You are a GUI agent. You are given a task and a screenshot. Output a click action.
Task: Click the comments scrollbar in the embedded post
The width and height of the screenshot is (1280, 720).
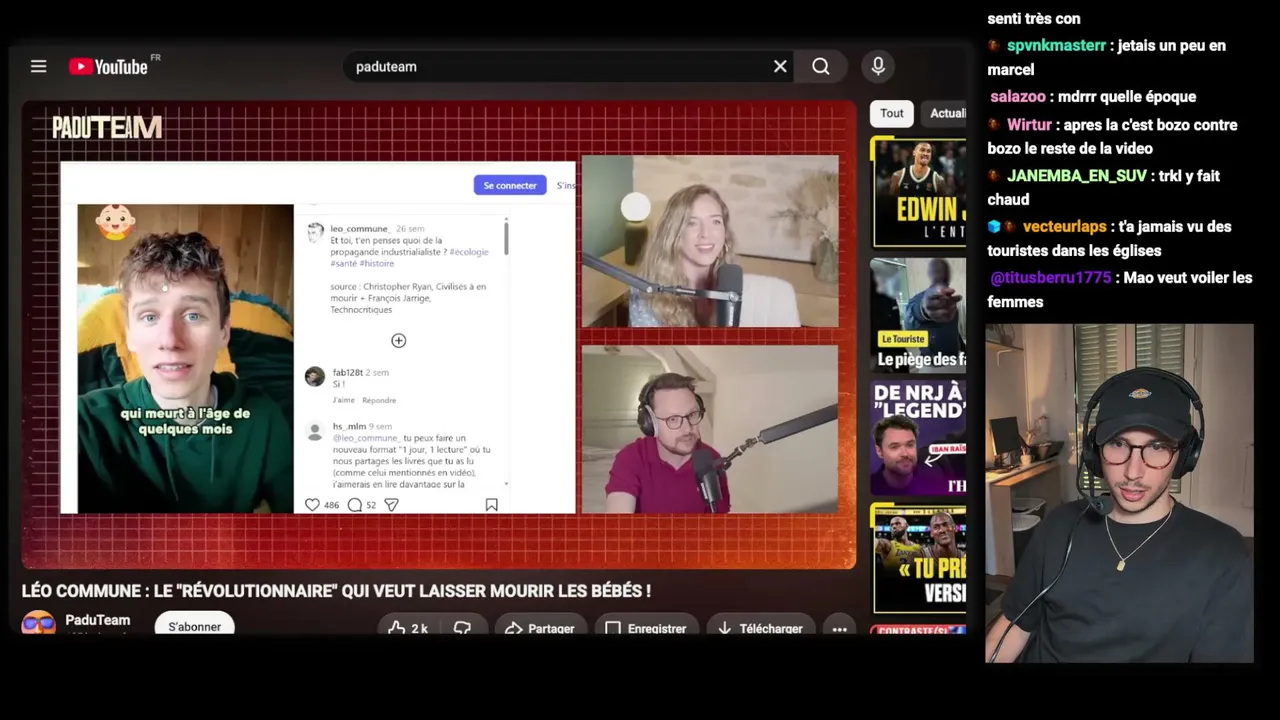click(506, 238)
